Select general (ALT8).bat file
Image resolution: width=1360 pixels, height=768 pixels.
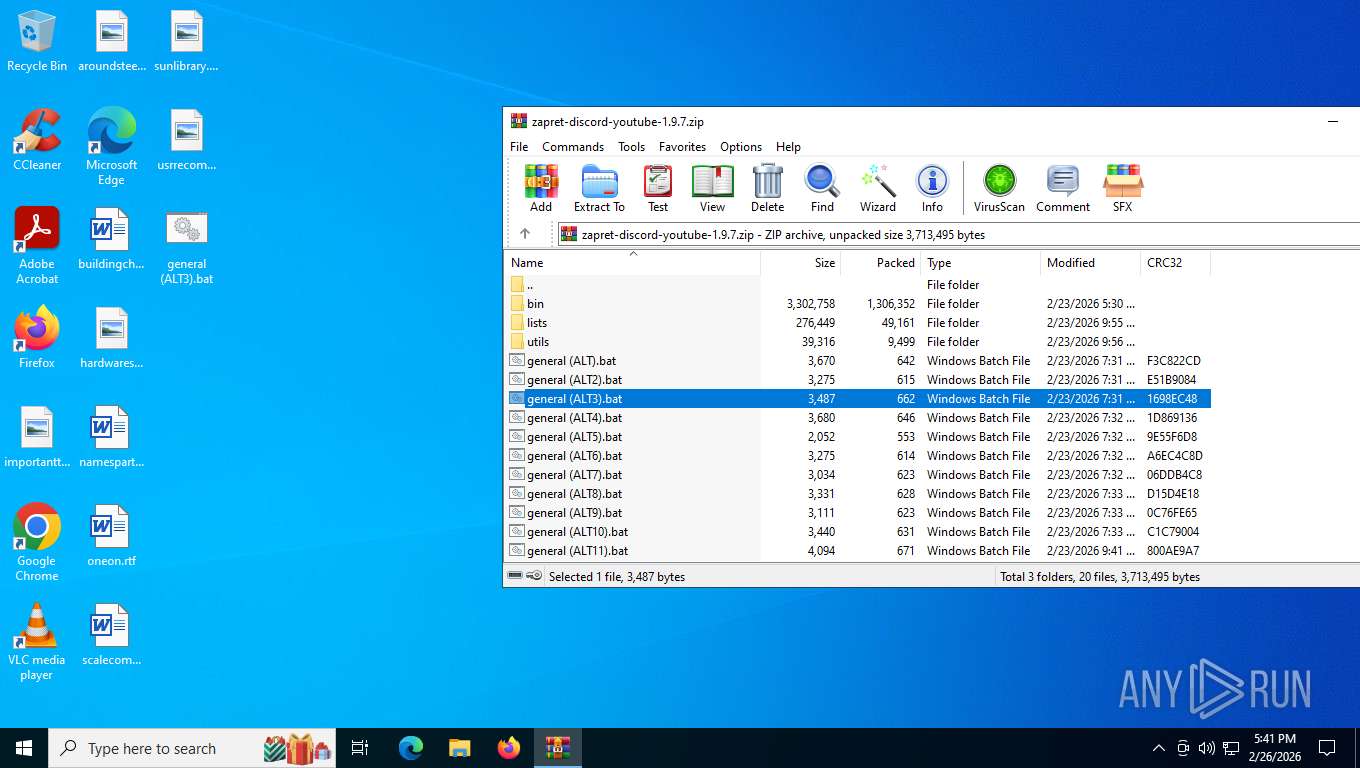857,494
